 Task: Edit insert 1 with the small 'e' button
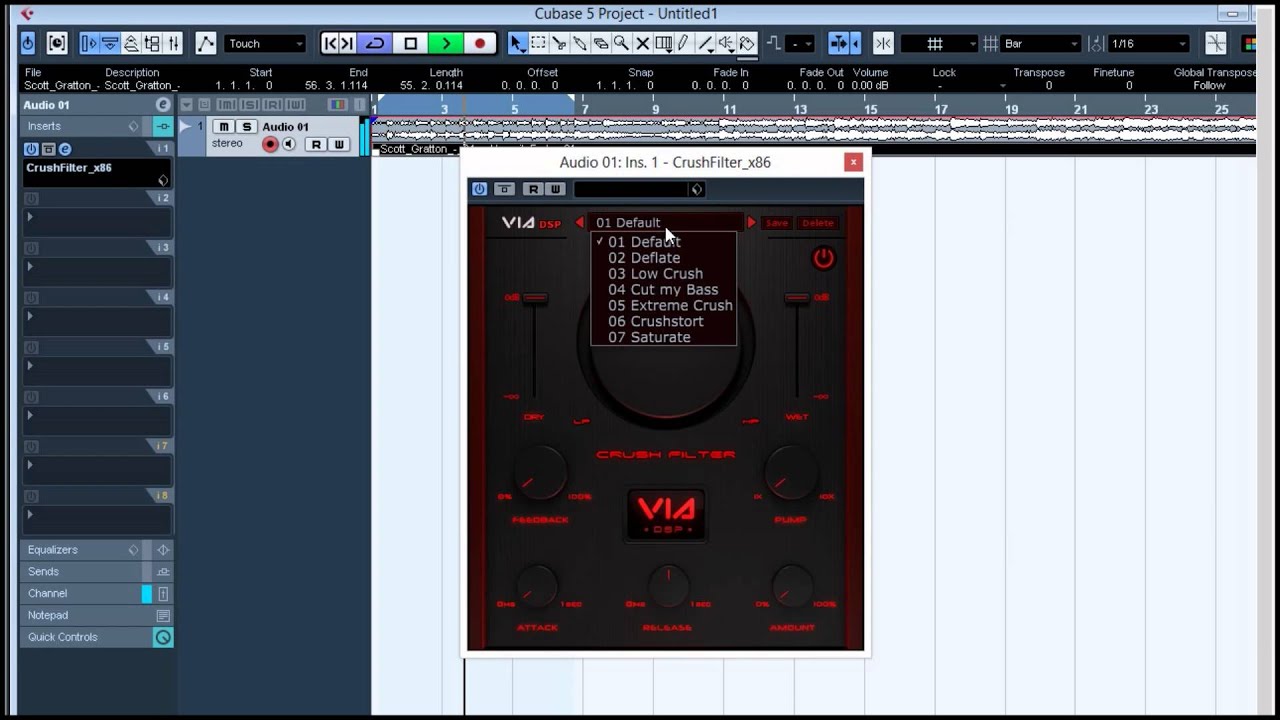pos(65,149)
